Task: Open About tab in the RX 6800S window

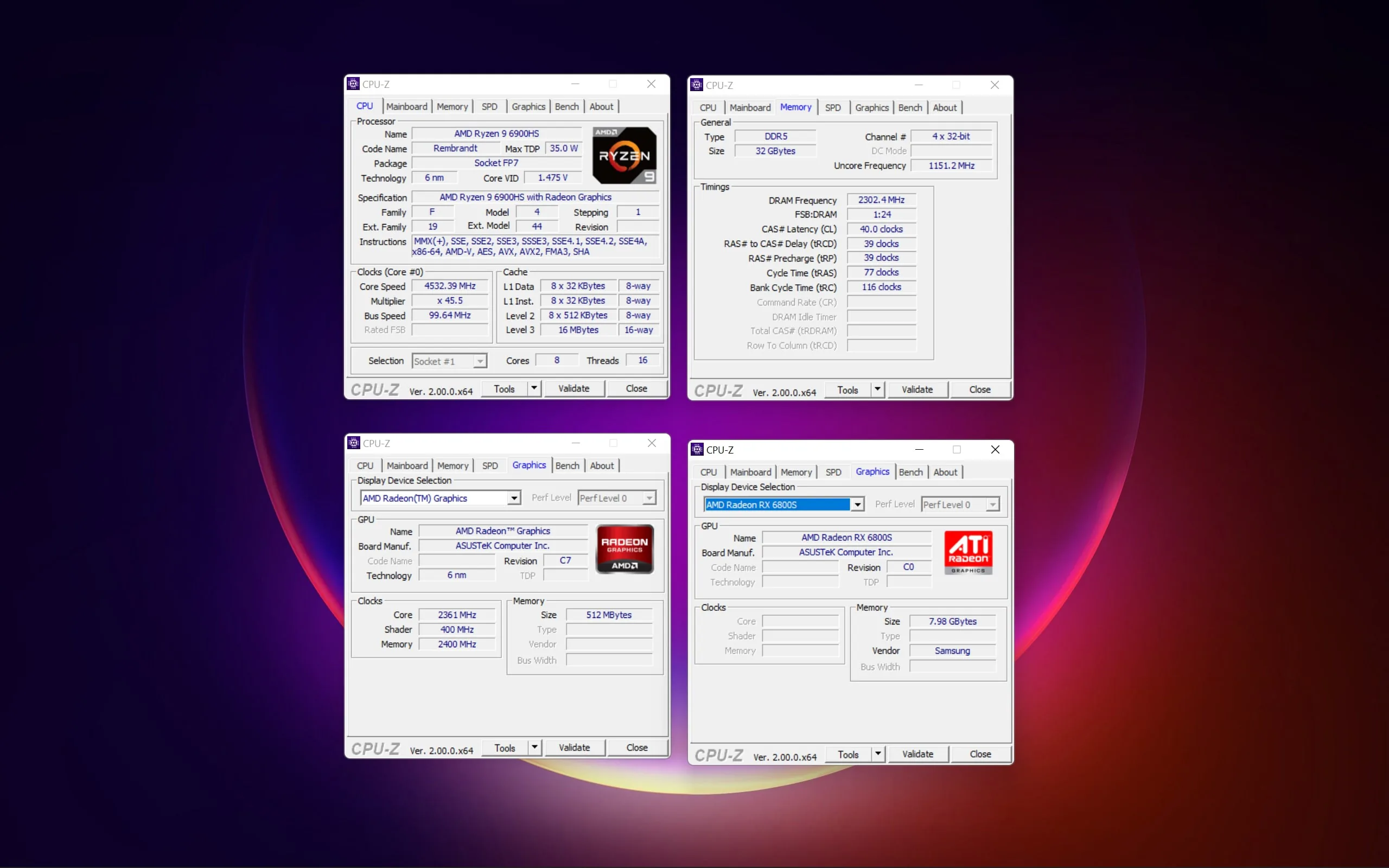Action: (x=945, y=472)
